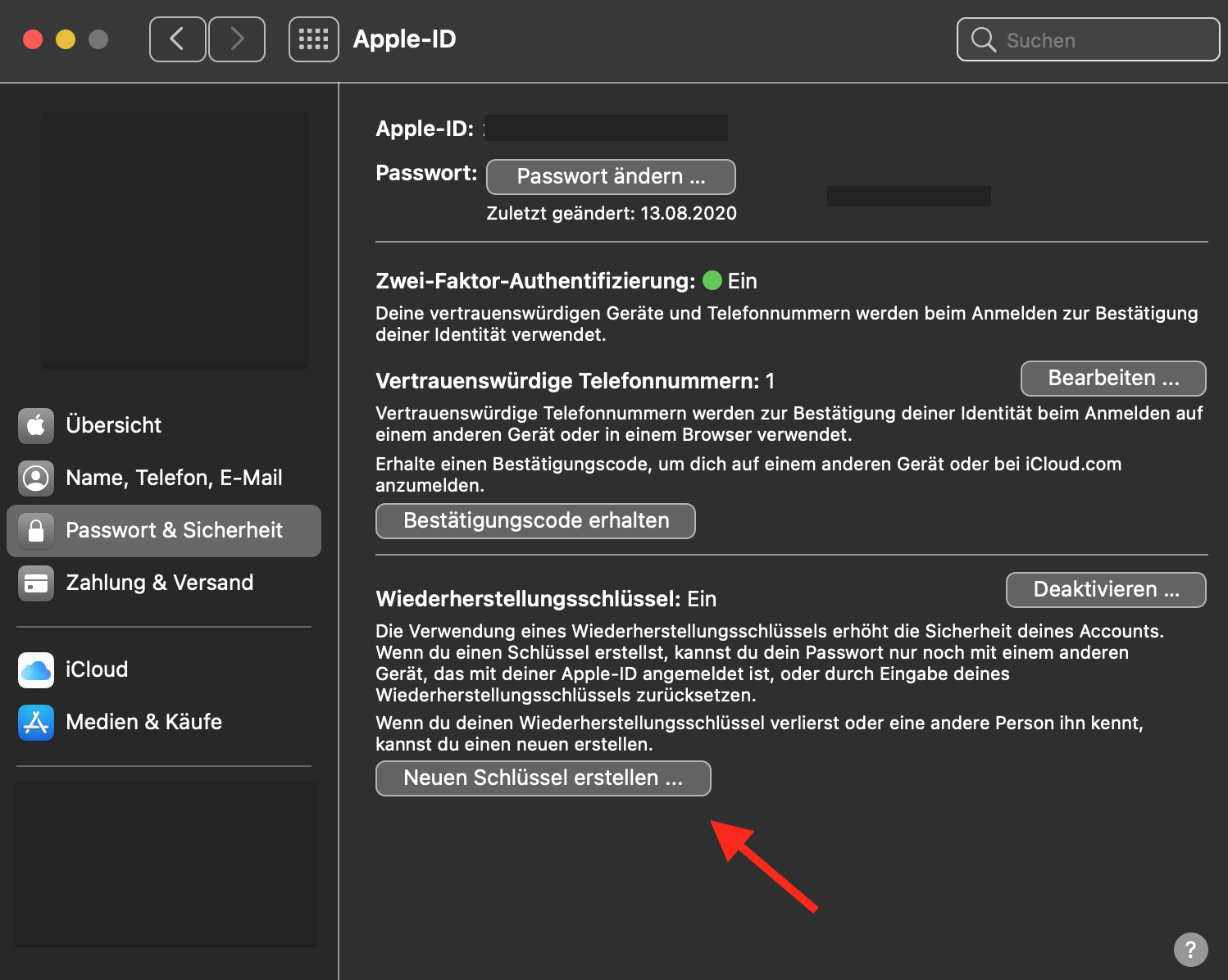Click Bestätigungscode erhalten button

(x=535, y=521)
